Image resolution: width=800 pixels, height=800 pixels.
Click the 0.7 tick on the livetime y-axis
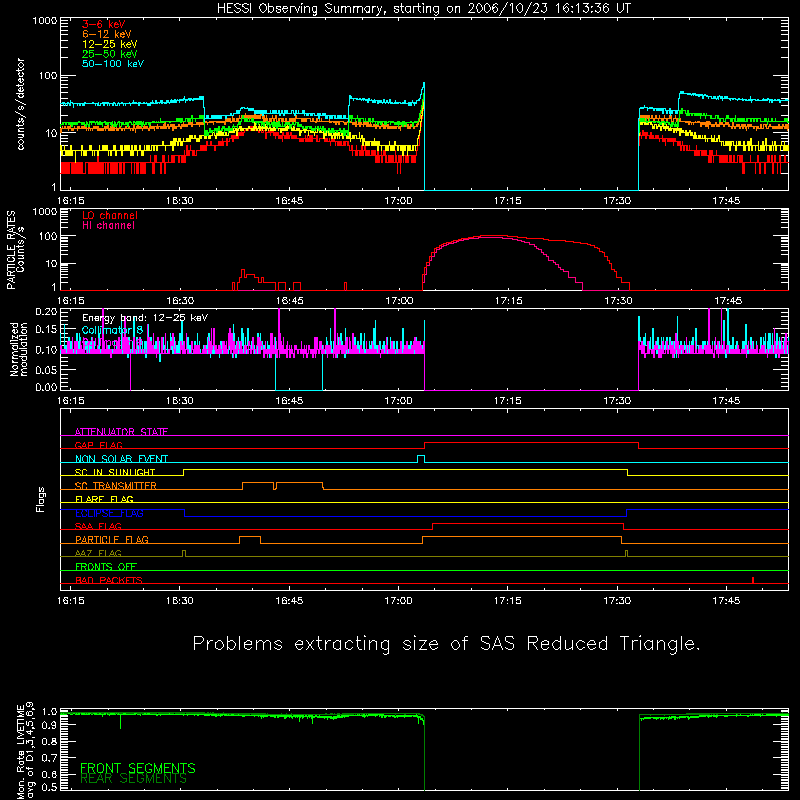click(x=49, y=758)
